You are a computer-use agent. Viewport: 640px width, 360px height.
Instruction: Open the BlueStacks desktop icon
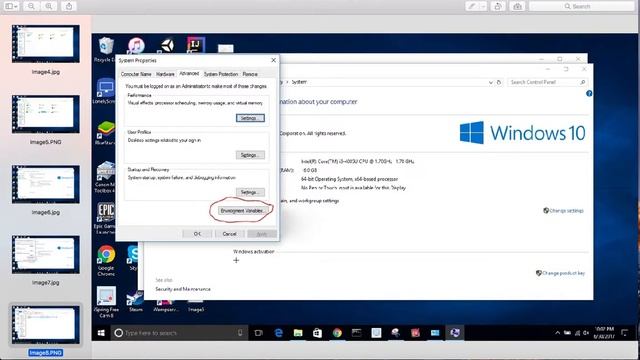105,133
